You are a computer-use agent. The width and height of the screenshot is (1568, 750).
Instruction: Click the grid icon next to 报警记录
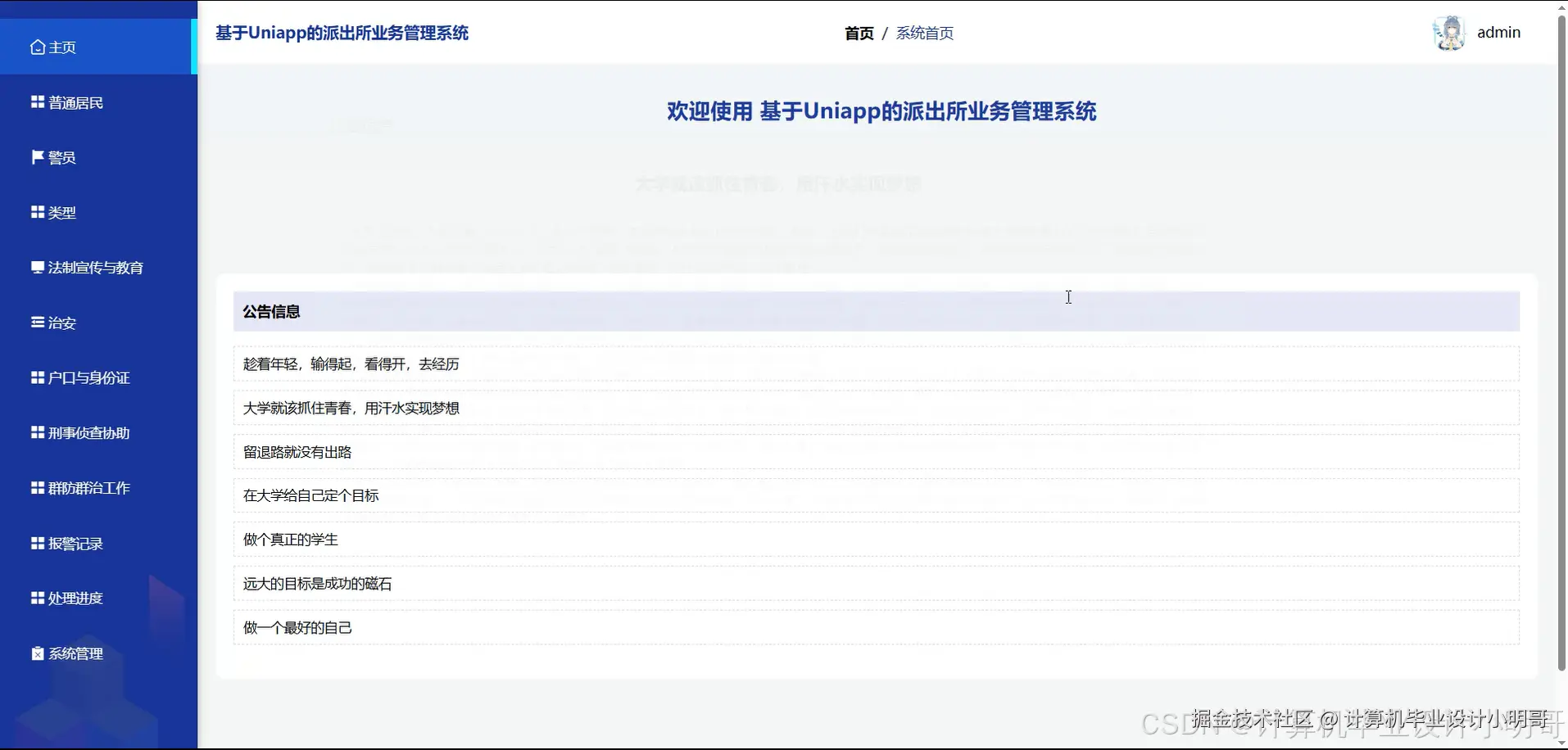[x=38, y=543]
